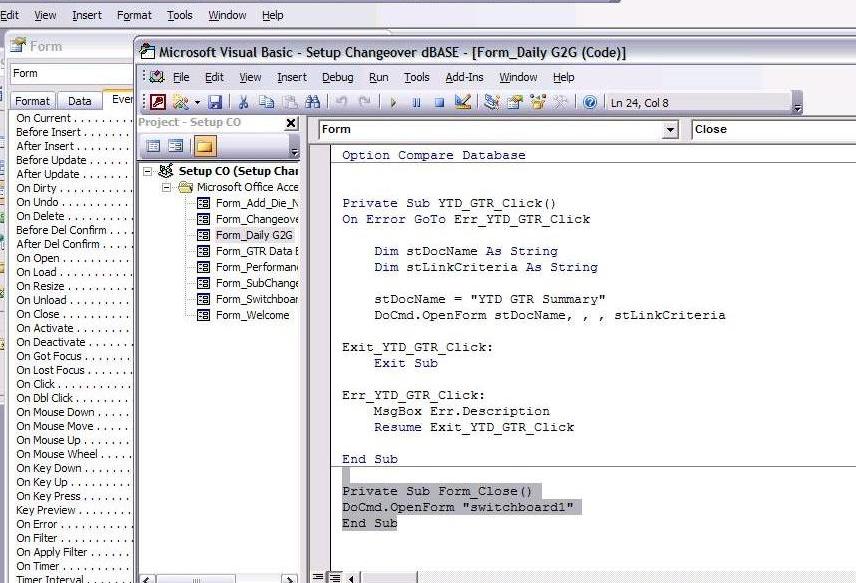Image resolution: width=856 pixels, height=583 pixels.
Task: Toggle Full Module View button at code bottom
Action: pyautogui.click(x=335, y=577)
